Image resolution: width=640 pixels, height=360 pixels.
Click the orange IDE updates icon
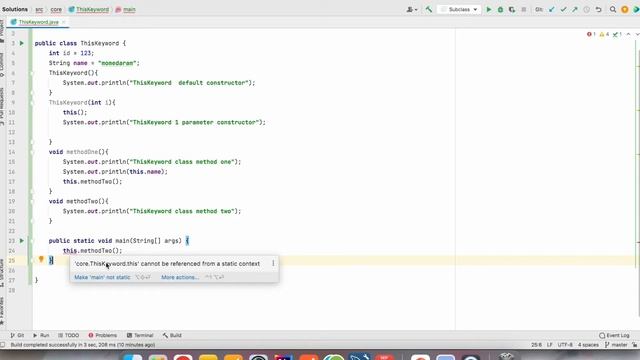624,9
